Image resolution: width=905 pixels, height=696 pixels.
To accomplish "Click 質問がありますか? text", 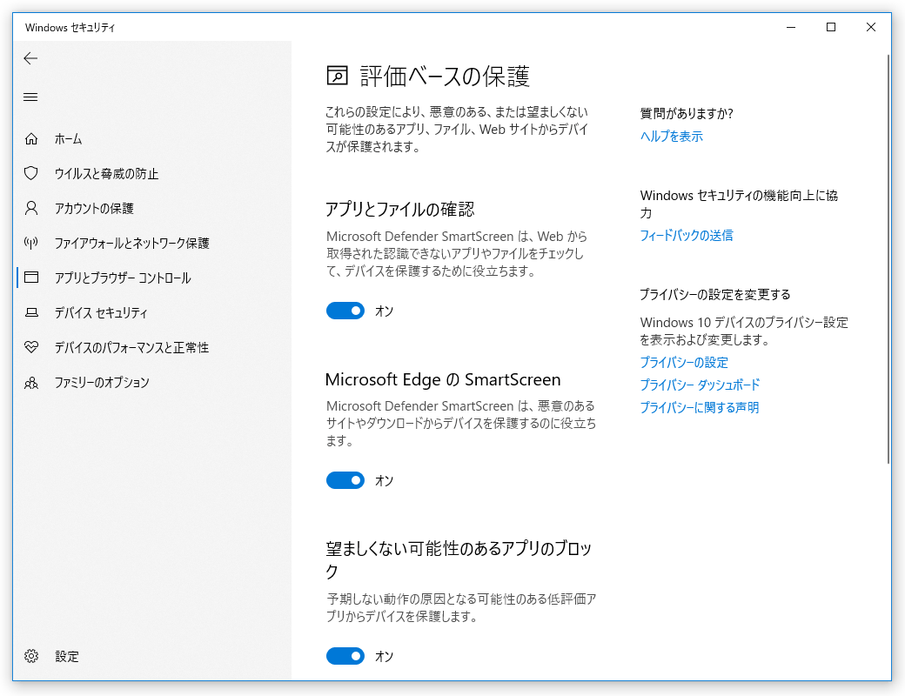I will click(686, 114).
